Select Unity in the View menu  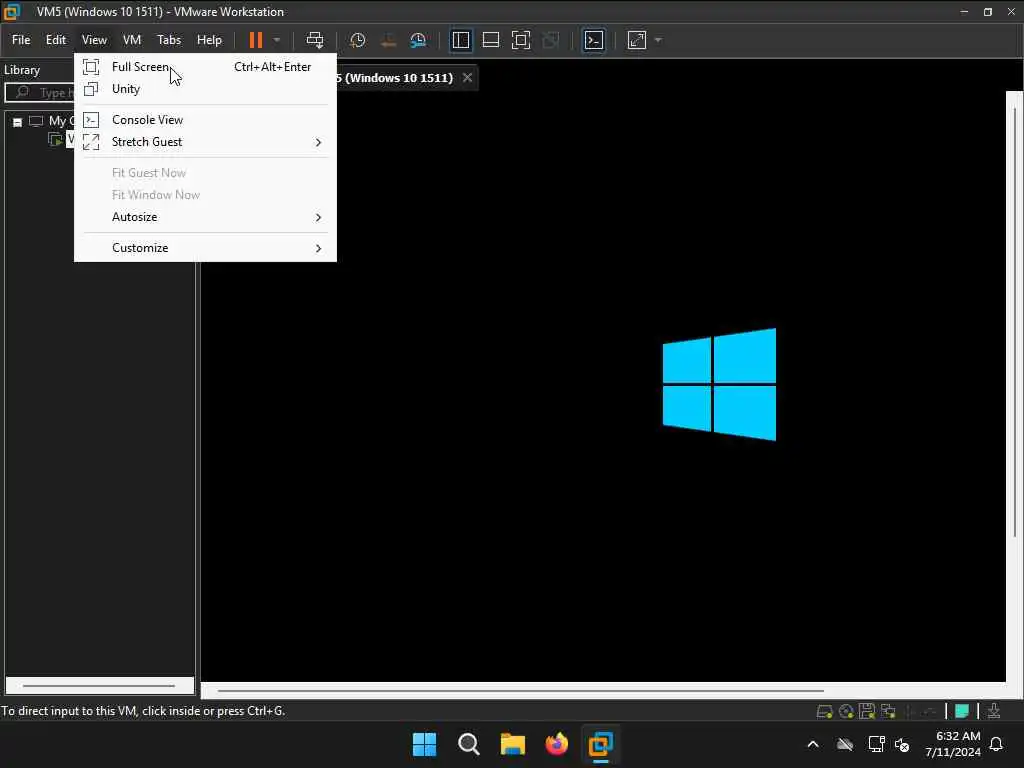205,89
